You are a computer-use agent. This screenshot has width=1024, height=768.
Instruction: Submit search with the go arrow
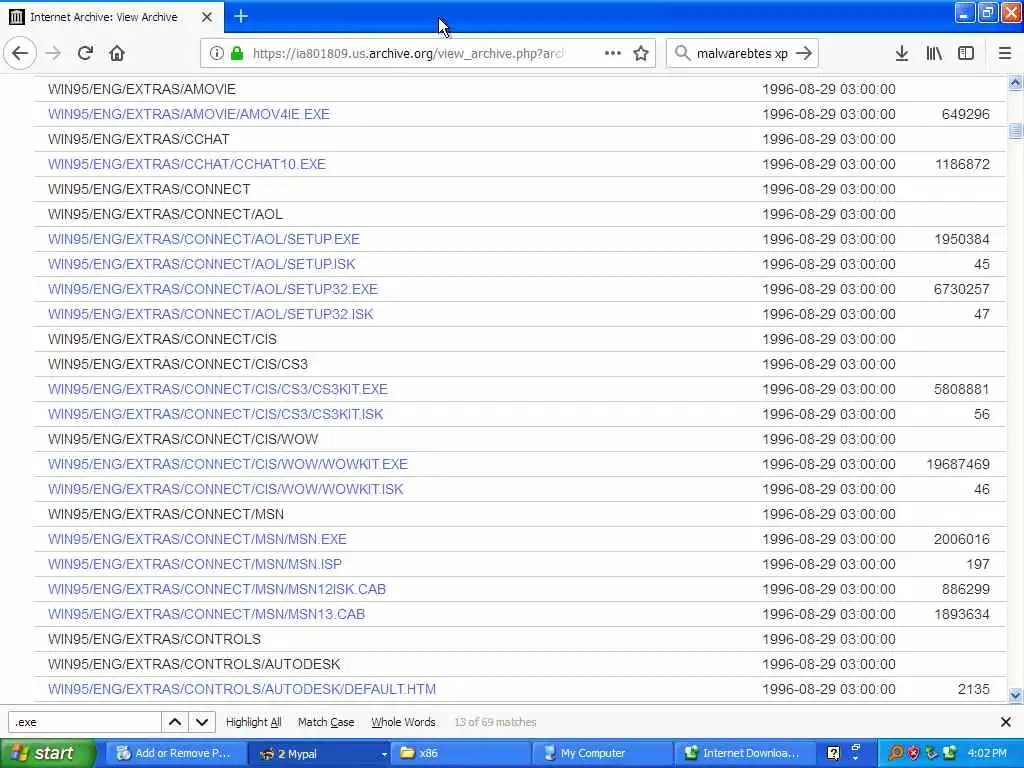pyautogui.click(x=804, y=54)
